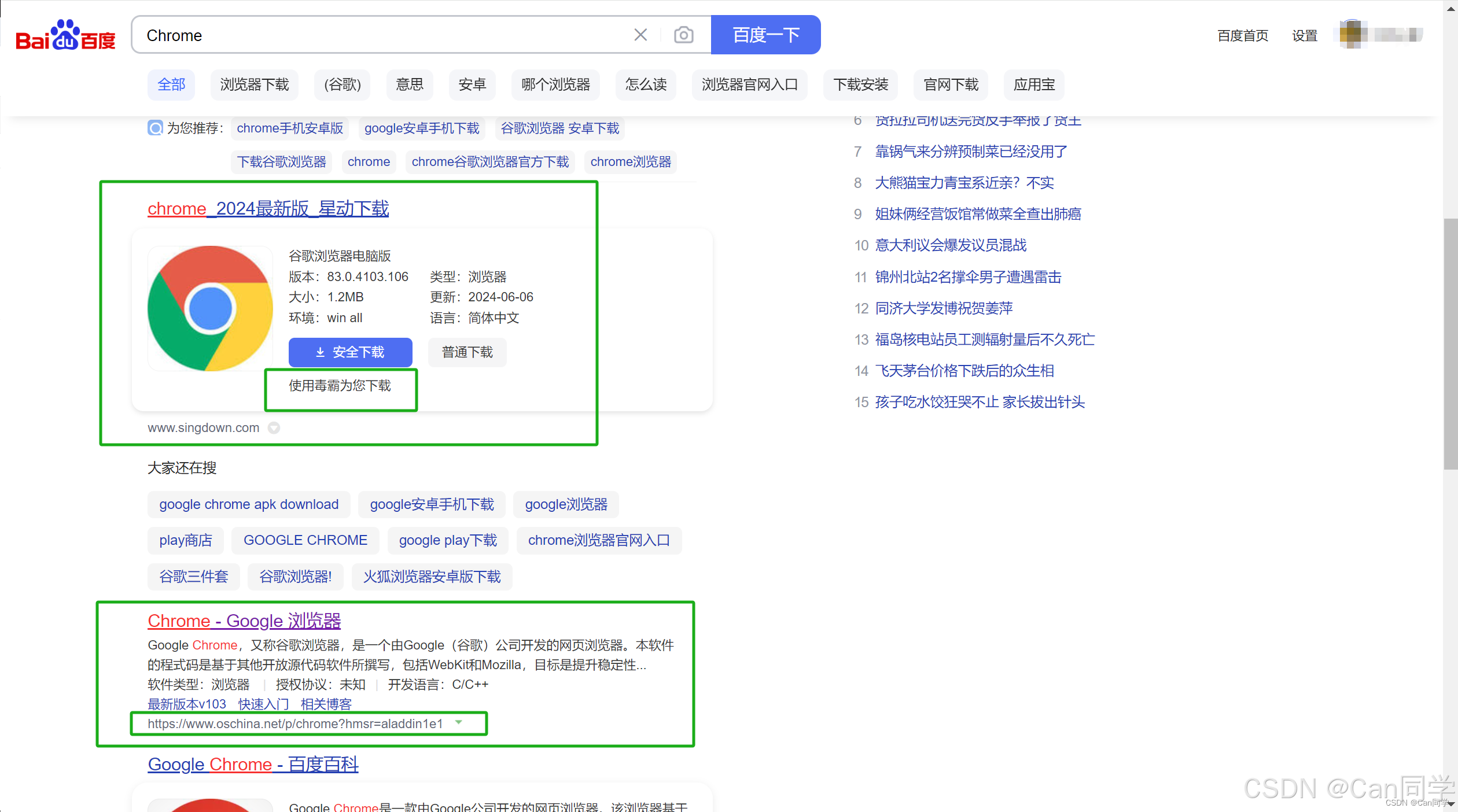Click hot search item 大熊猫宝力青宝系近亲
This screenshot has width=1458, height=812.
(x=964, y=183)
